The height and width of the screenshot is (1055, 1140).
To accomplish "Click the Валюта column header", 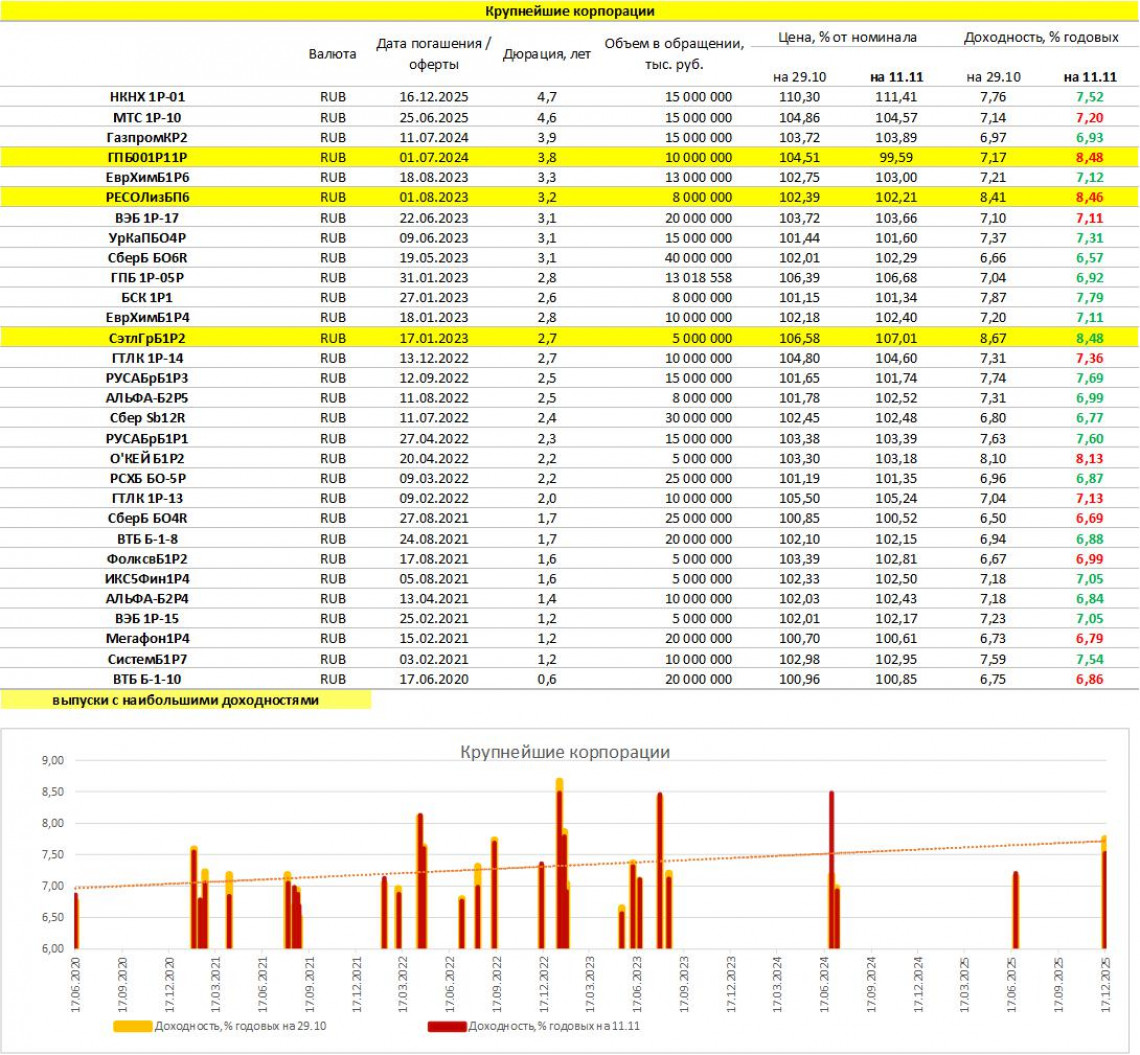I will click(x=333, y=55).
